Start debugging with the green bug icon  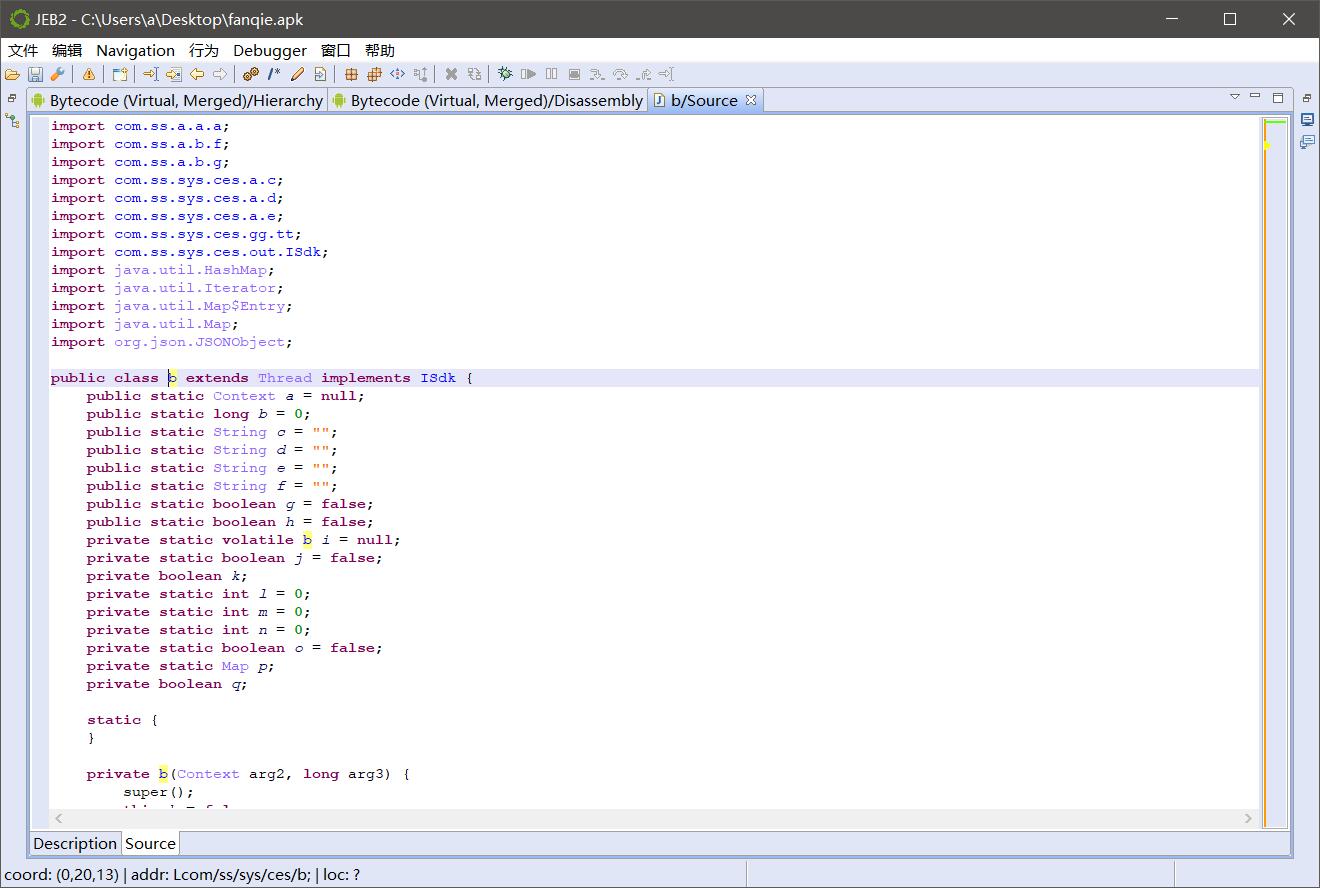pos(505,74)
